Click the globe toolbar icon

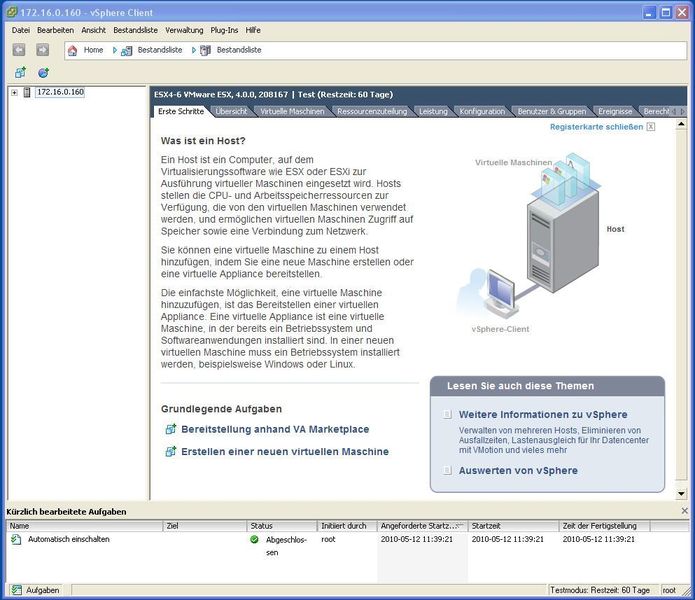click(43, 73)
